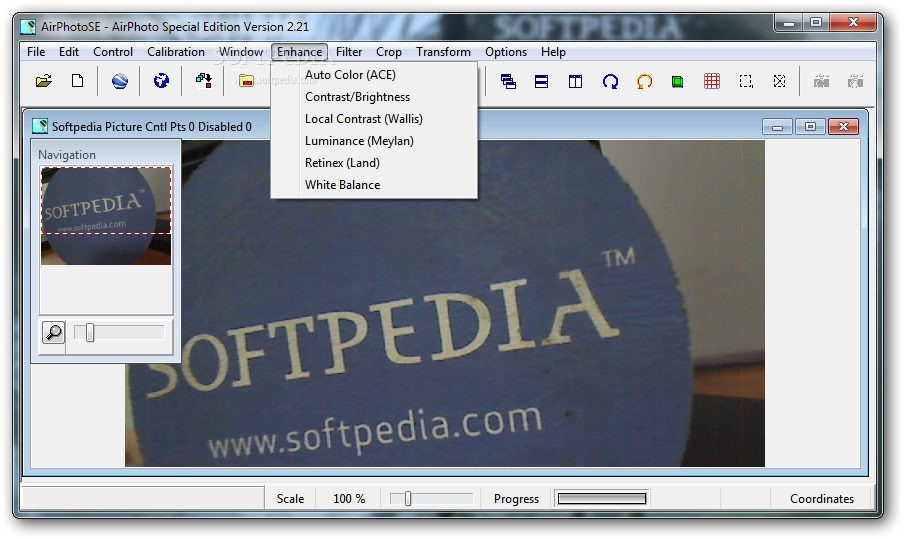The height and width of the screenshot is (539, 904).
Task: Close the Softpedia Picture child window
Action: click(x=843, y=126)
